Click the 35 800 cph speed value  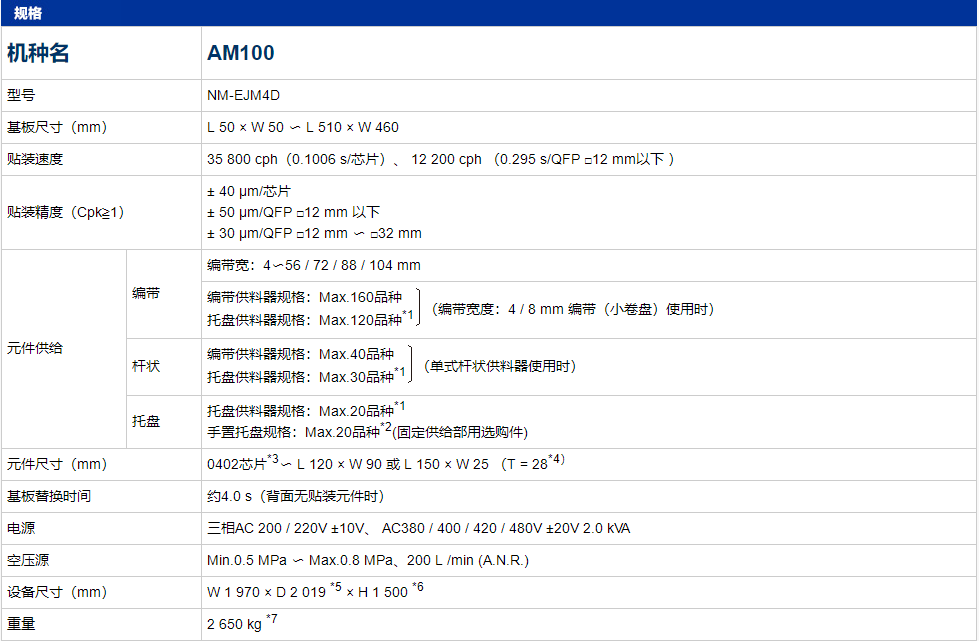pos(441,159)
